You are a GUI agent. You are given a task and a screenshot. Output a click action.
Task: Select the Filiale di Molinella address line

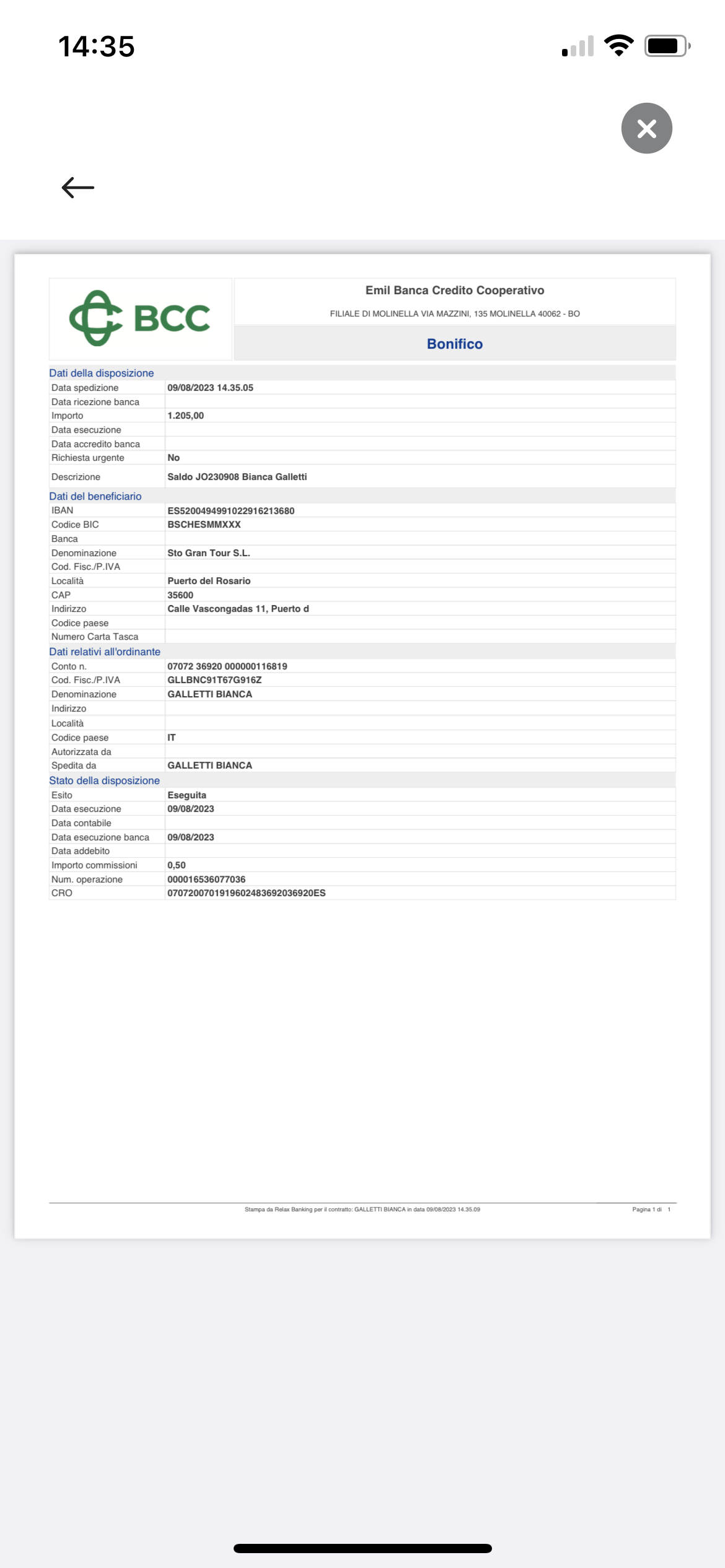[455, 314]
